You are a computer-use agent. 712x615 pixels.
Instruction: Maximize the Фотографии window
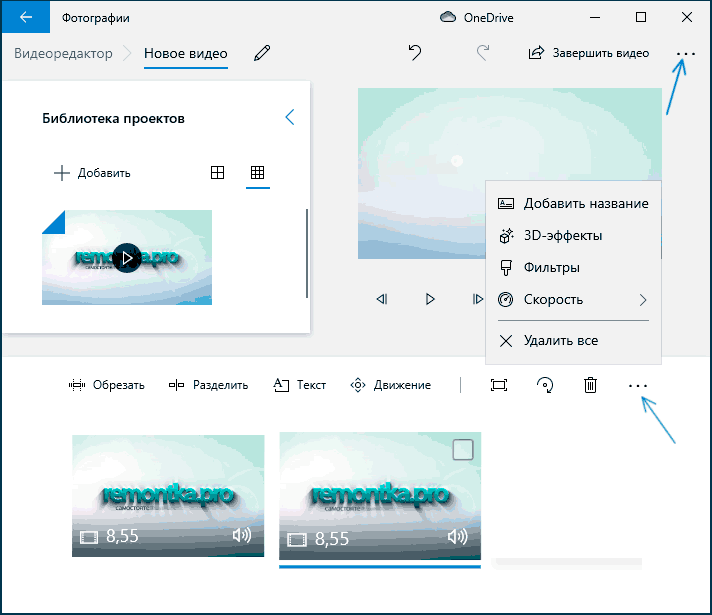click(641, 17)
